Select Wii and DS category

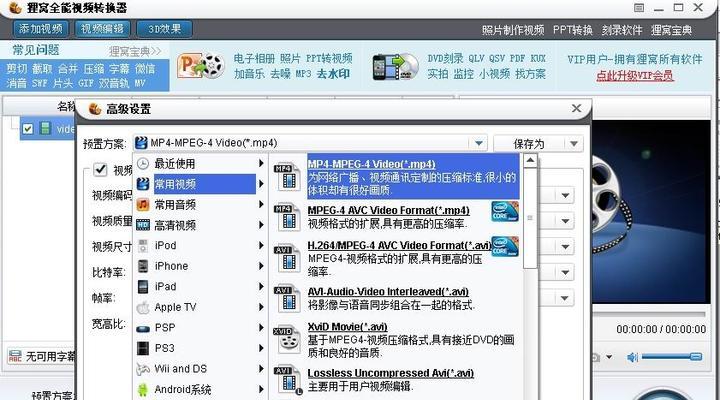[180, 368]
